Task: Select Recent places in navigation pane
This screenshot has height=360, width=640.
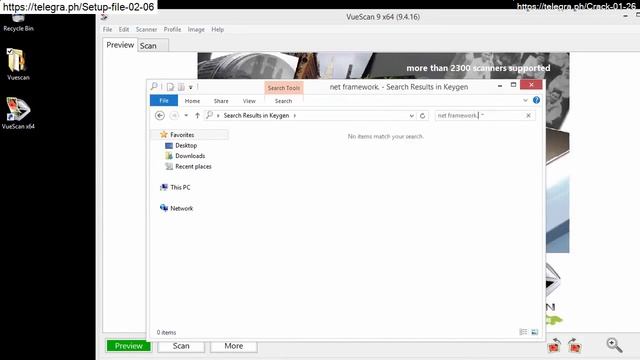Action: point(193,167)
